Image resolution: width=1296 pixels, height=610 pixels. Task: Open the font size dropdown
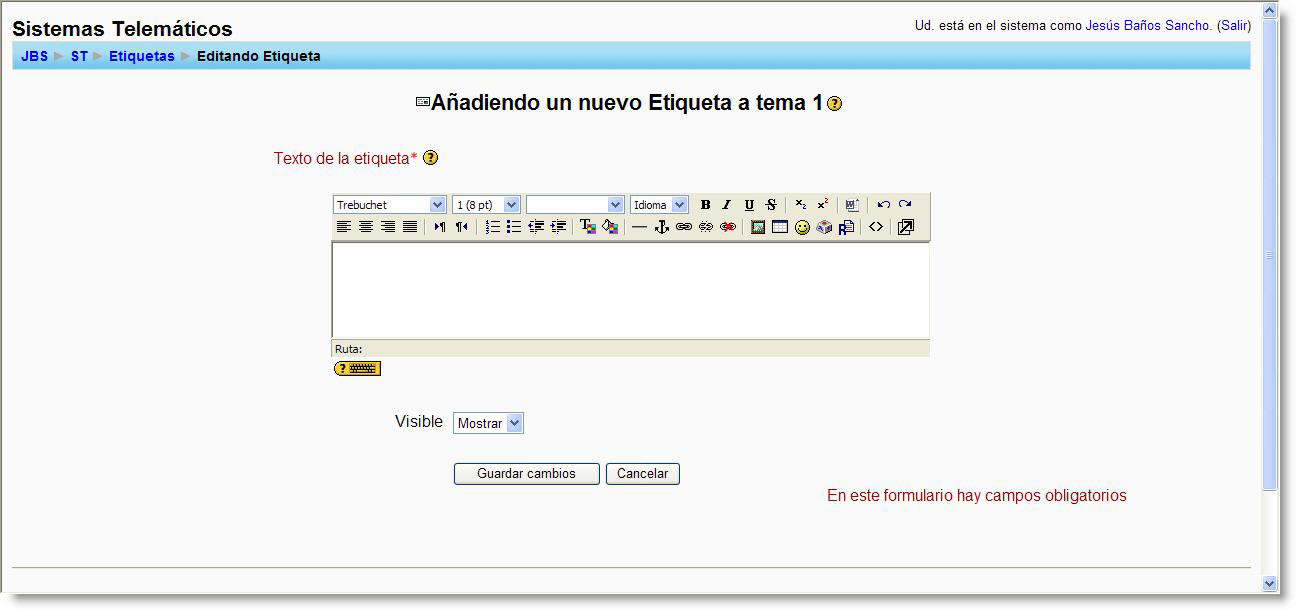coord(486,204)
